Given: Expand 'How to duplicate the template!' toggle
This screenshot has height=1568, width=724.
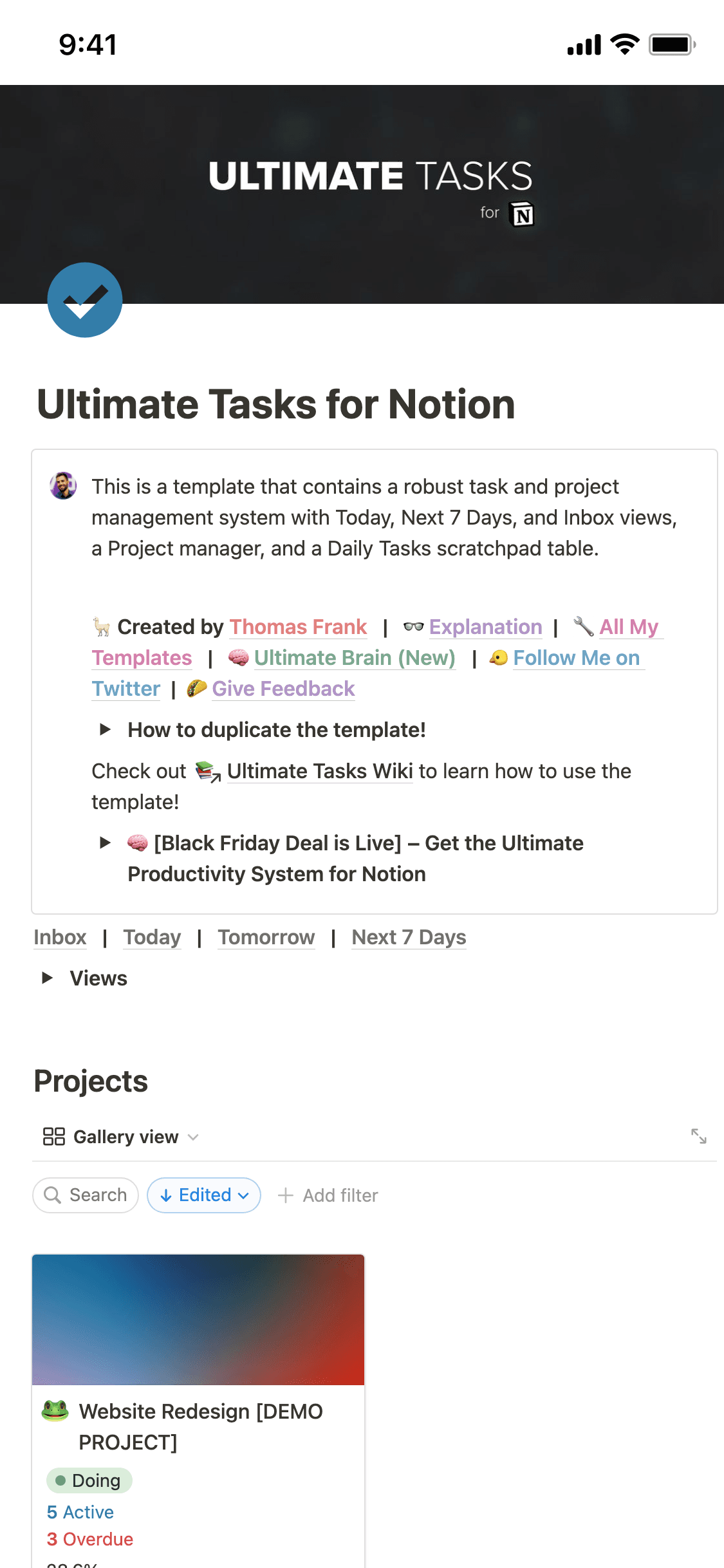Looking at the screenshot, I should coord(106,730).
